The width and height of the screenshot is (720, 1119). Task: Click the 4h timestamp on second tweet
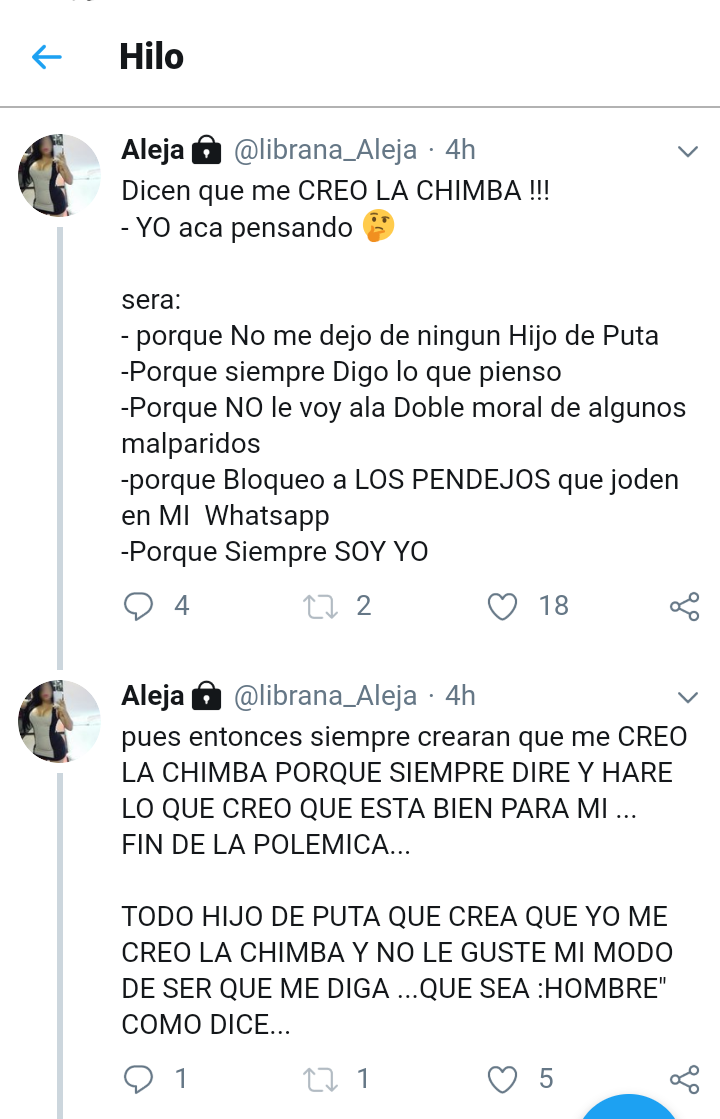(x=460, y=695)
